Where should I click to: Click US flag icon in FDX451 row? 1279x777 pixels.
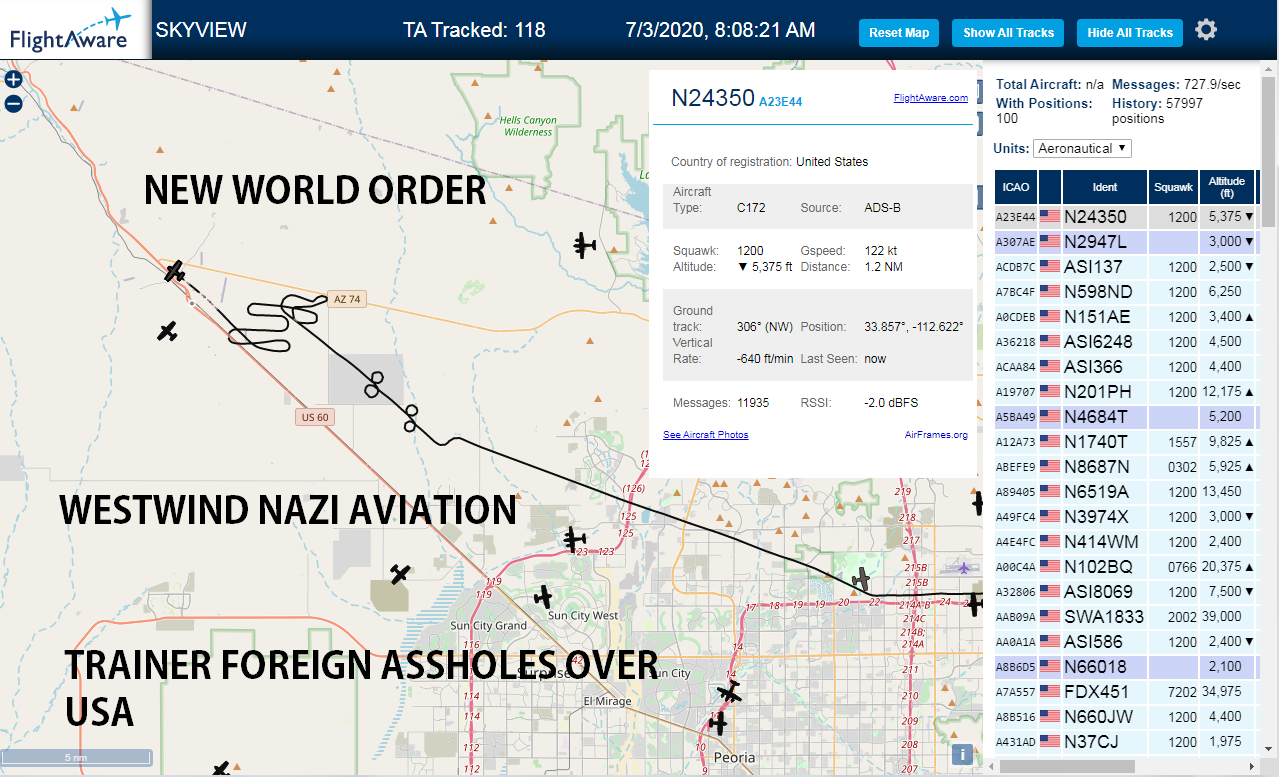pos(1050,691)
